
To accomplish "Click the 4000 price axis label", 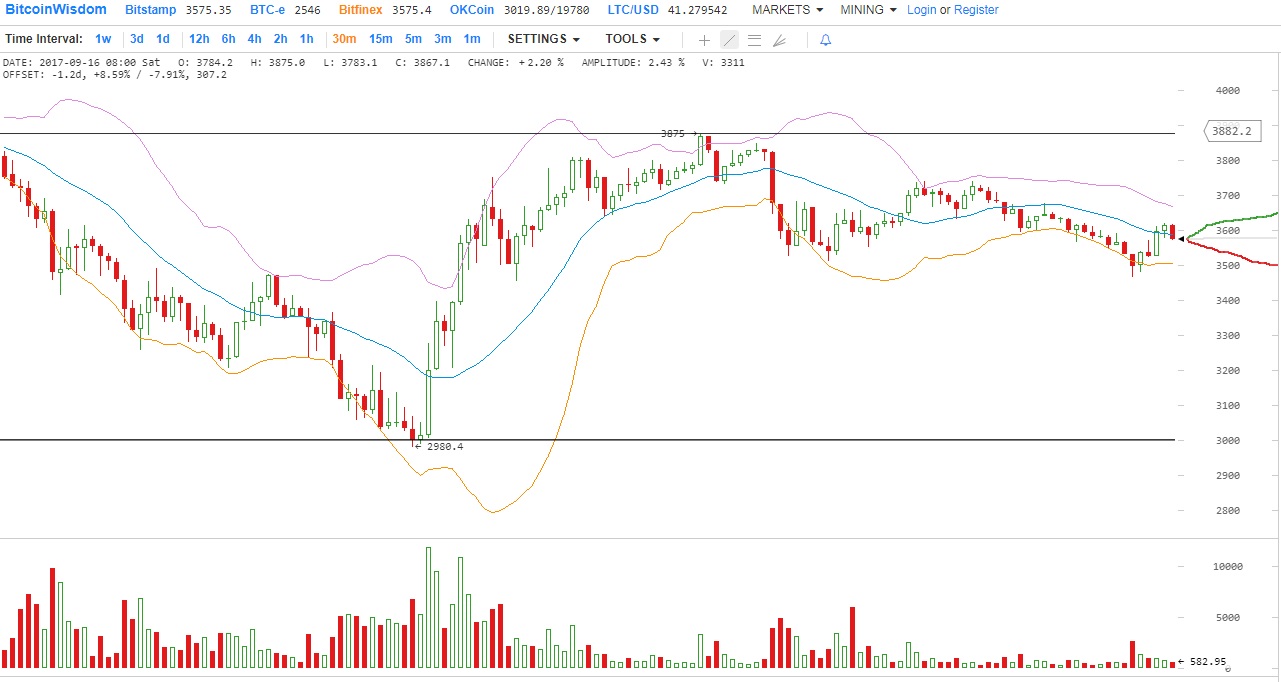I will 1227,91.
